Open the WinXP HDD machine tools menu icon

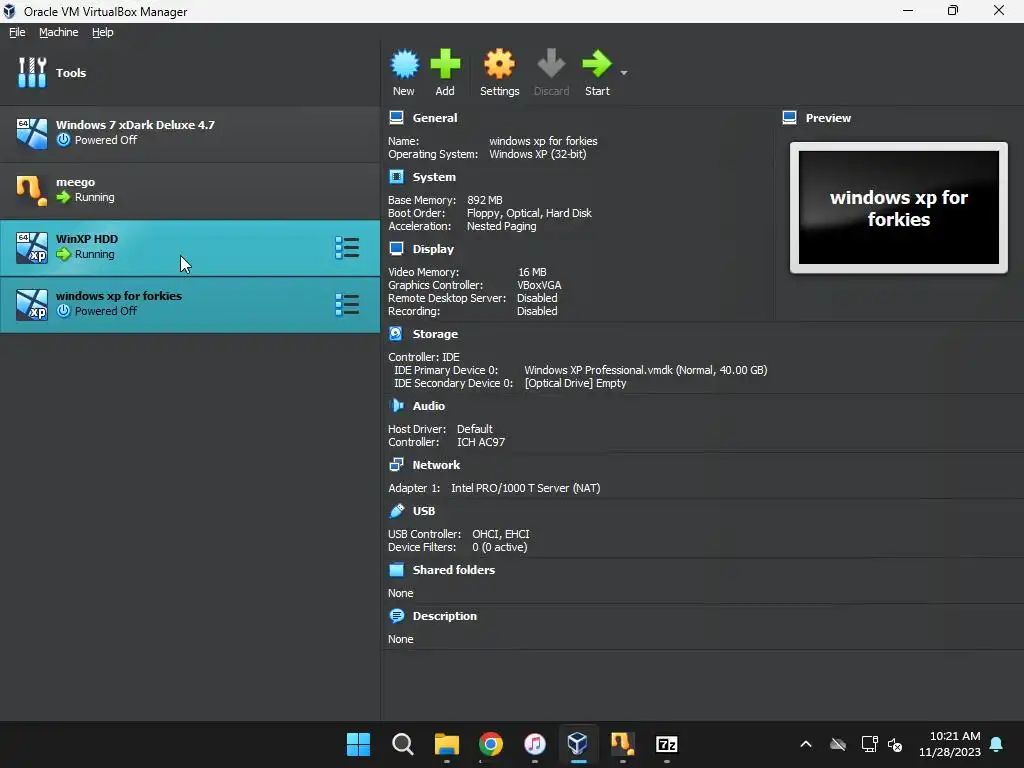347,248
